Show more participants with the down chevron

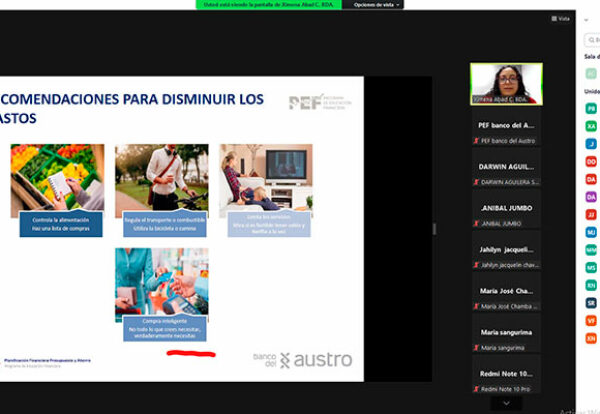[x=506, y=403]
